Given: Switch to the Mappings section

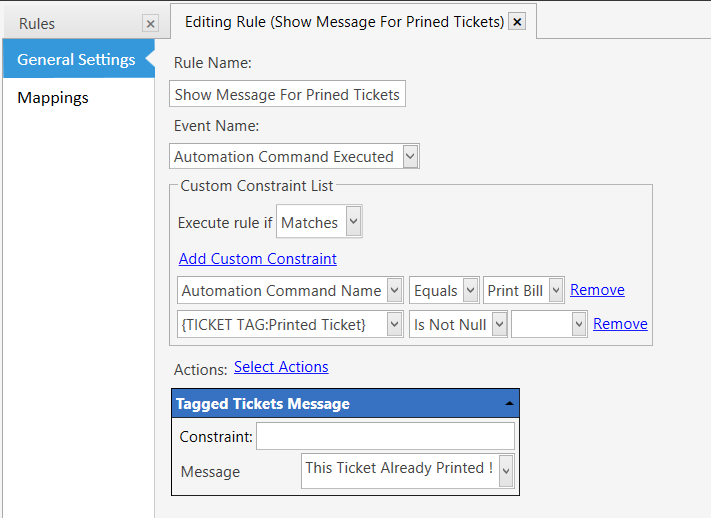Looking at the screenshot, I should (53, 98).
